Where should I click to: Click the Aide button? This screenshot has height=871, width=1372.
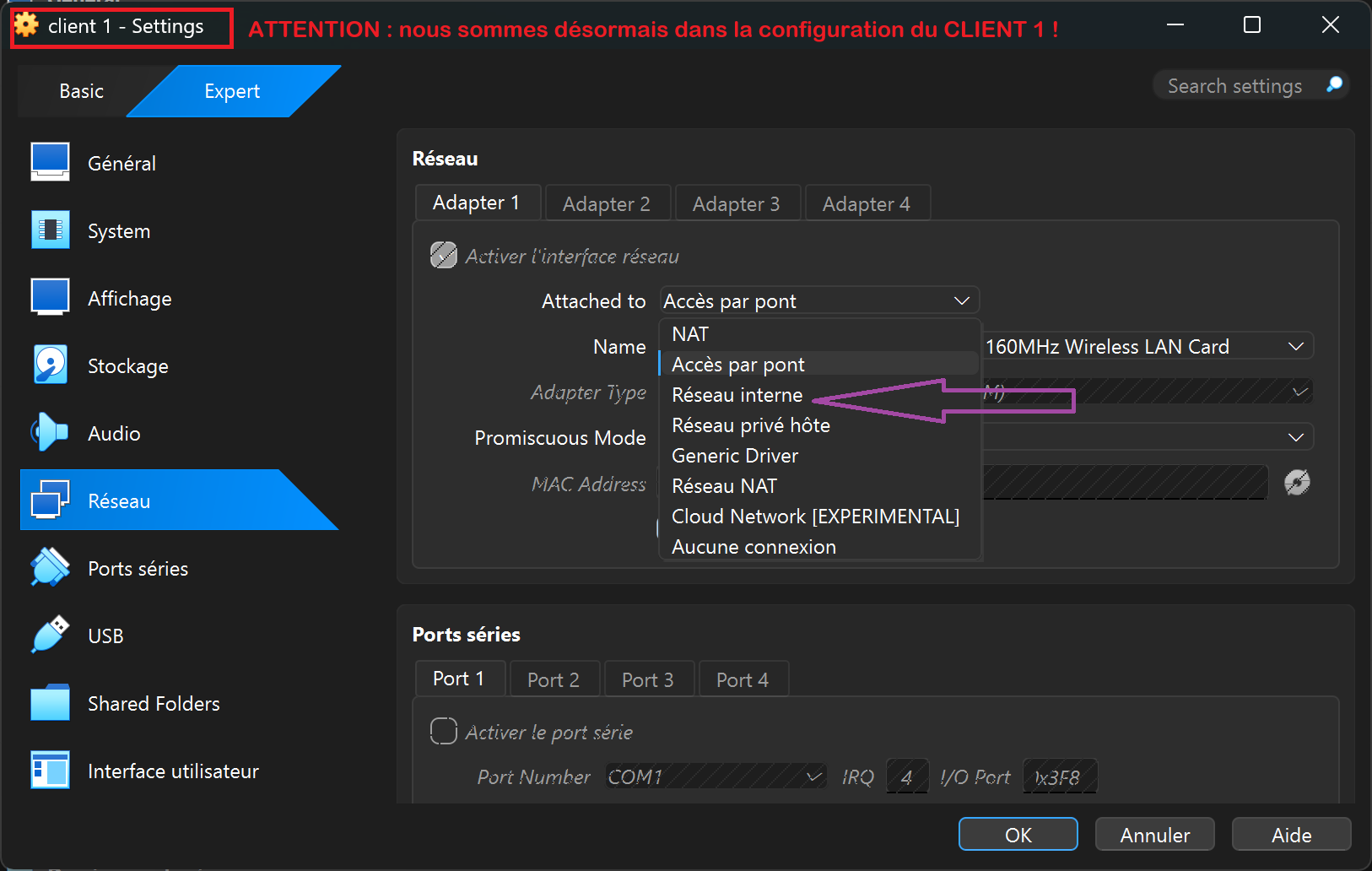(1291, 834)
